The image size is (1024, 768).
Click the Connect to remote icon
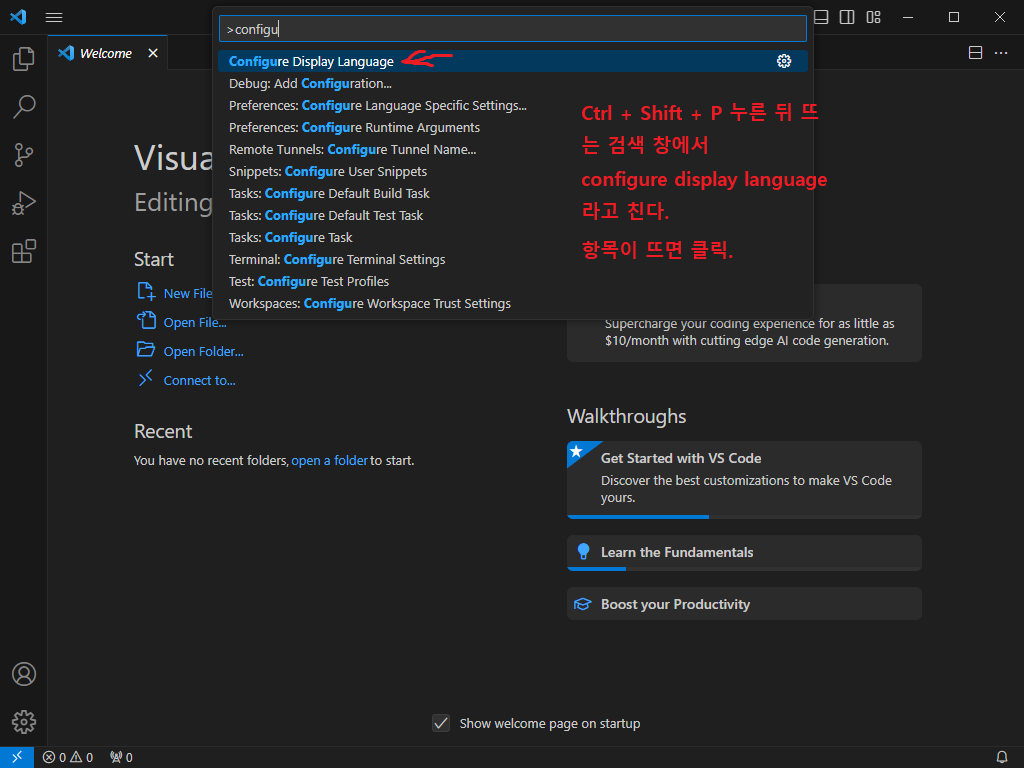[146, 378]
